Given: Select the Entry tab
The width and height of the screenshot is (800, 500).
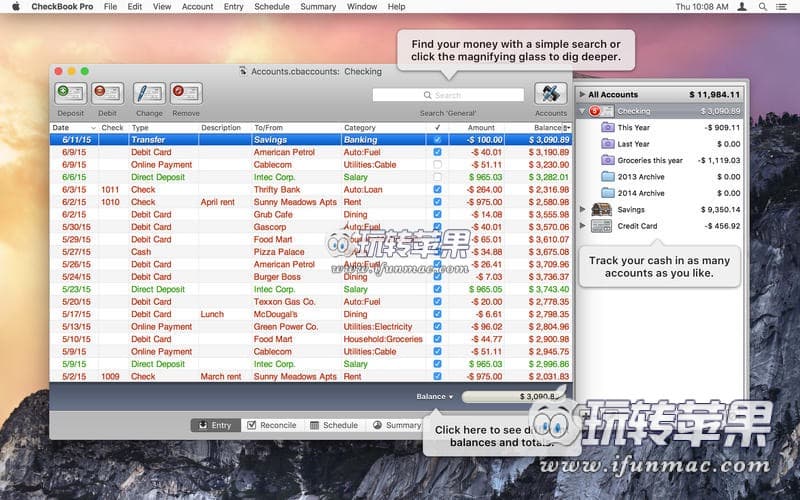Looking at the screenshot, I should (215, 425).
